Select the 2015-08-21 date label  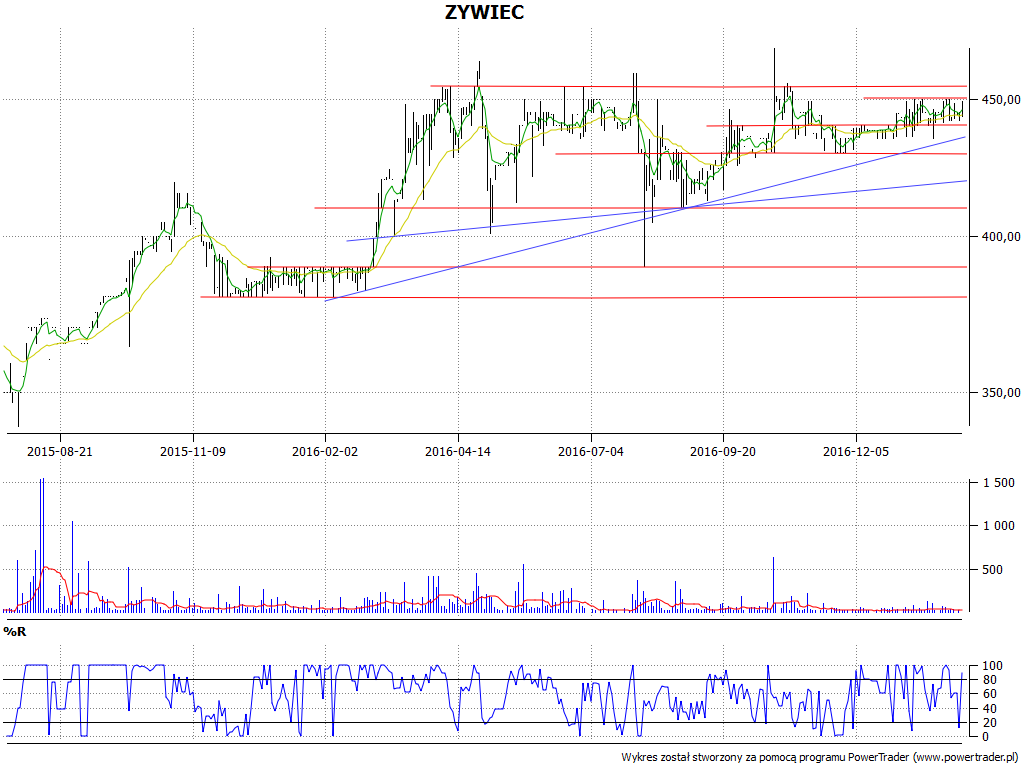pos(59,451)
